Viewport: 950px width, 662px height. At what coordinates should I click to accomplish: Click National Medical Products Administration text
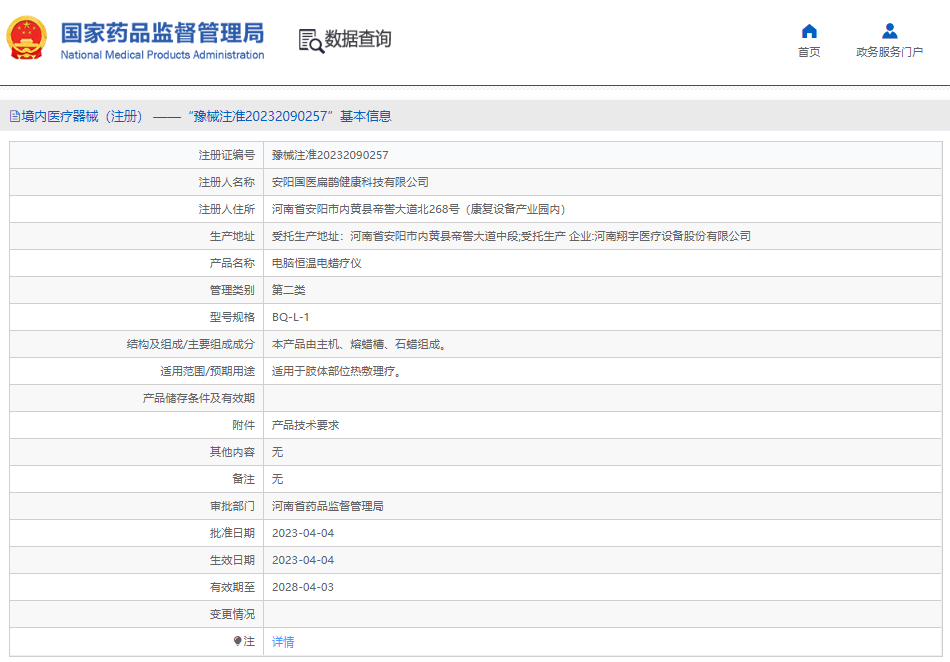click(x=162, y=55)
